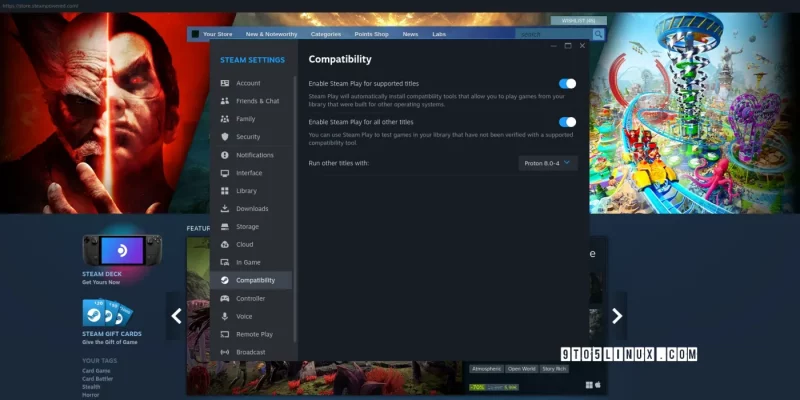800x400 pixels.
Task: Toggle Enable Steam Play for all other titles
Action: tap(567, 122)
